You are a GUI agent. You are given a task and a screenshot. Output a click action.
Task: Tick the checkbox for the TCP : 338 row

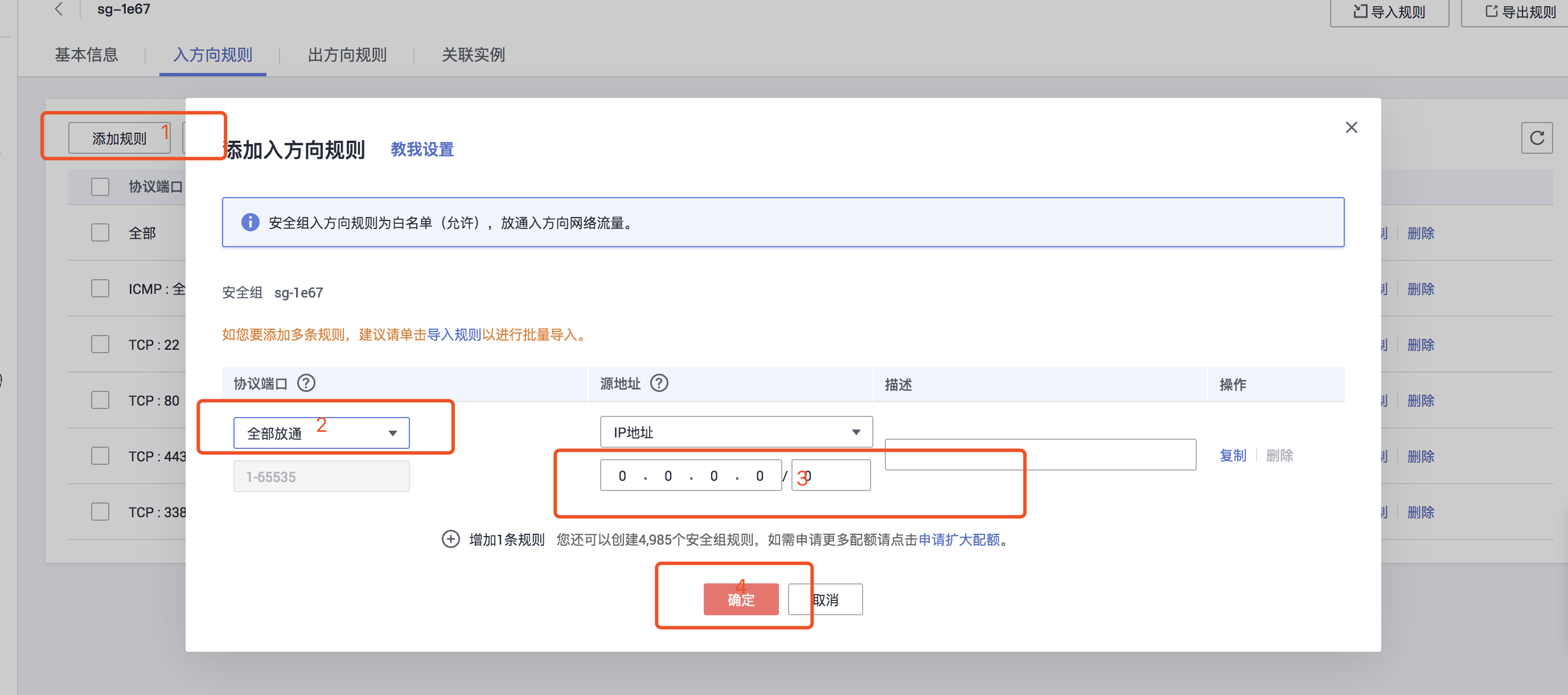point(100,512)
